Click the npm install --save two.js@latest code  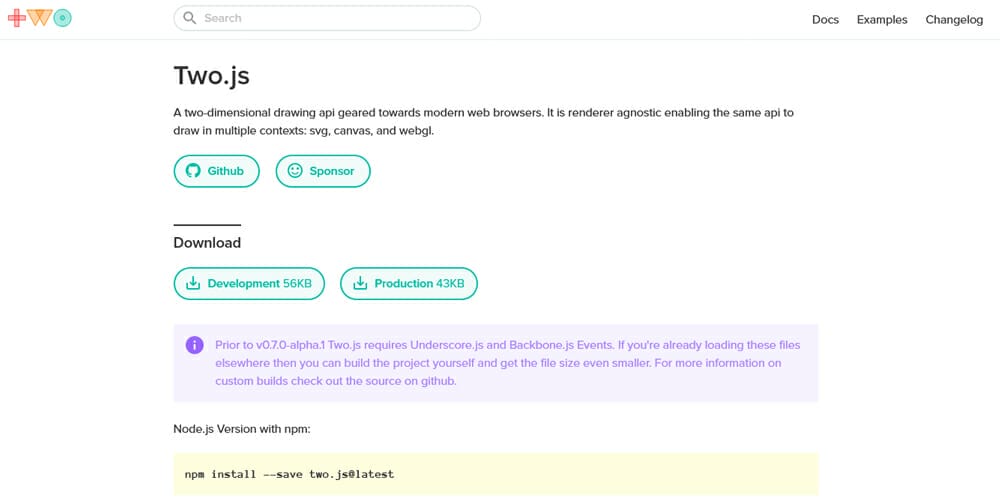[x=289, y=474]
